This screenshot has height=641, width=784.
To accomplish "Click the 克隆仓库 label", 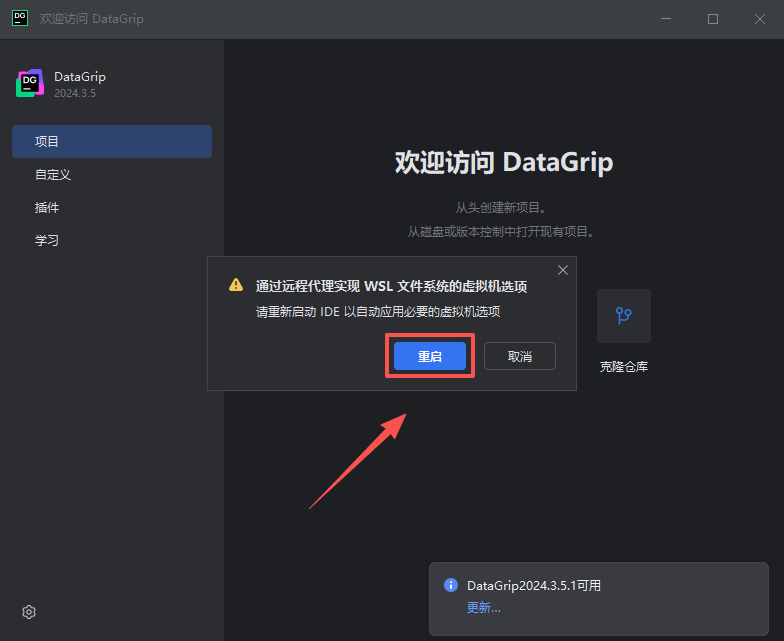I will click(624, 366).
